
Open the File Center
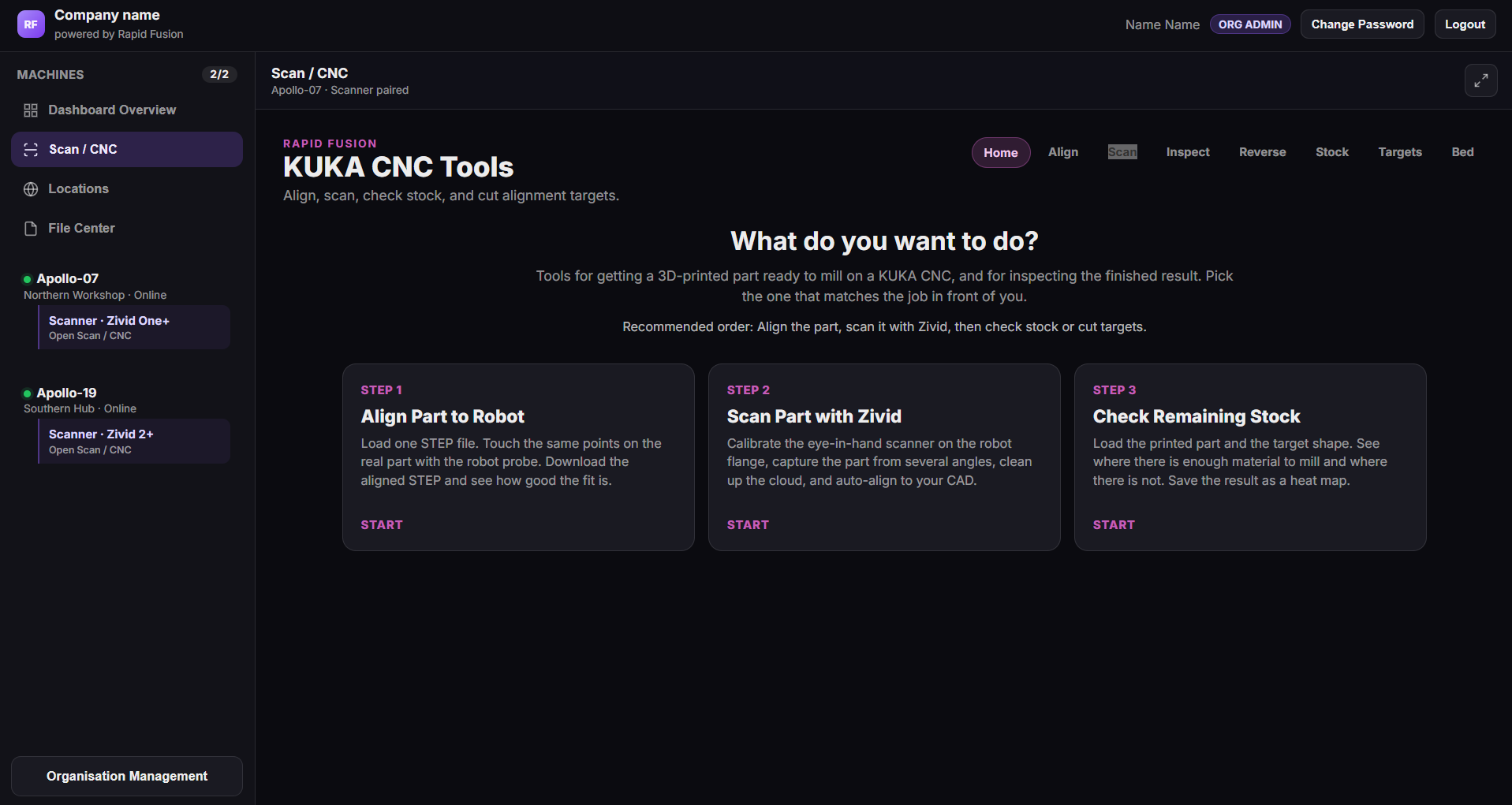tap(127, 229)
